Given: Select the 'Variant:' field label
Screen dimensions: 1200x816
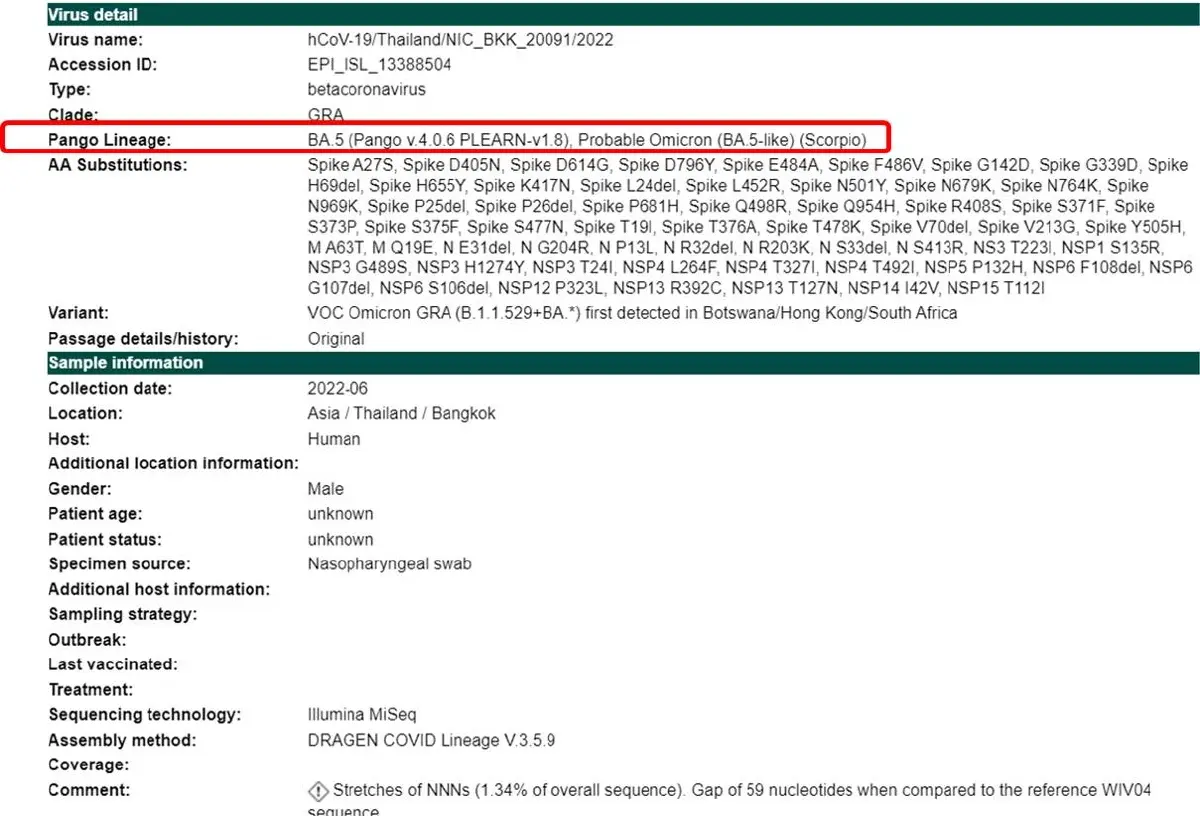Looking at the screenshot, I should pyautogui.click(x=79, y=313).
